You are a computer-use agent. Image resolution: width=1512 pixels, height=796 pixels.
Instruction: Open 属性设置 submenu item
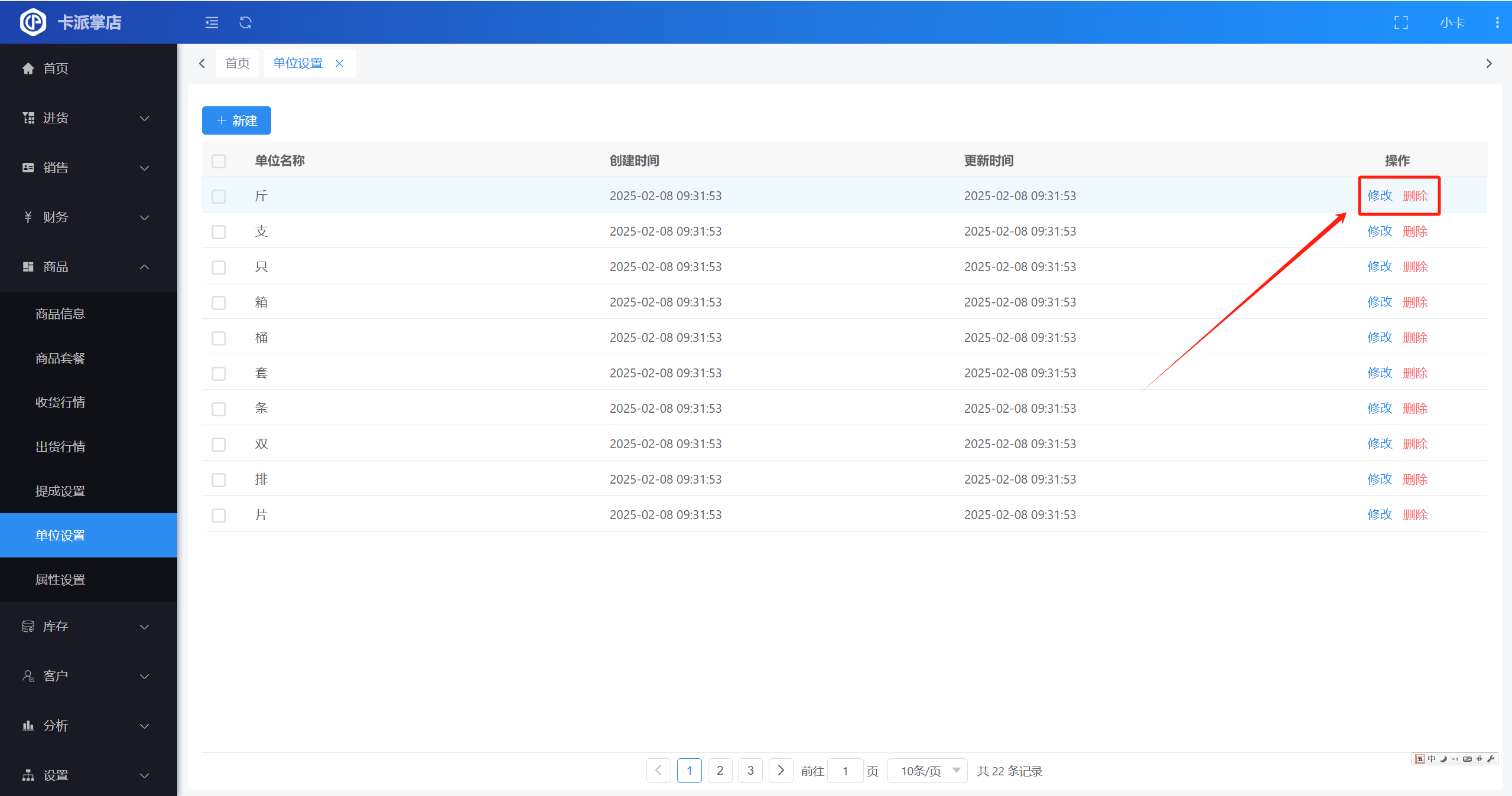60,580
